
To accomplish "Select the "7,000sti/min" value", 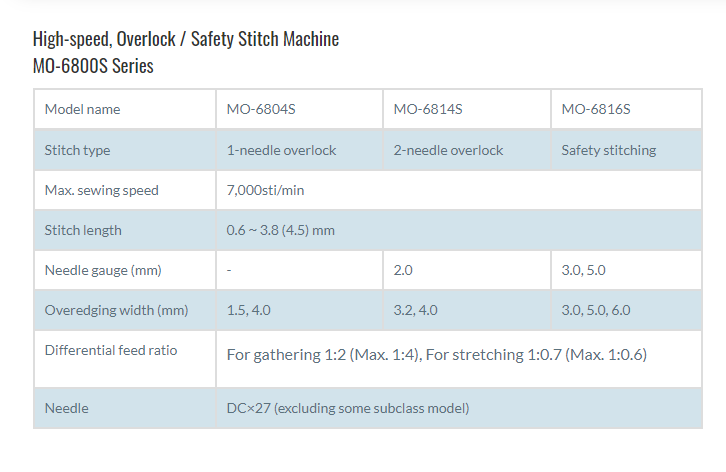I will point(267,190).
